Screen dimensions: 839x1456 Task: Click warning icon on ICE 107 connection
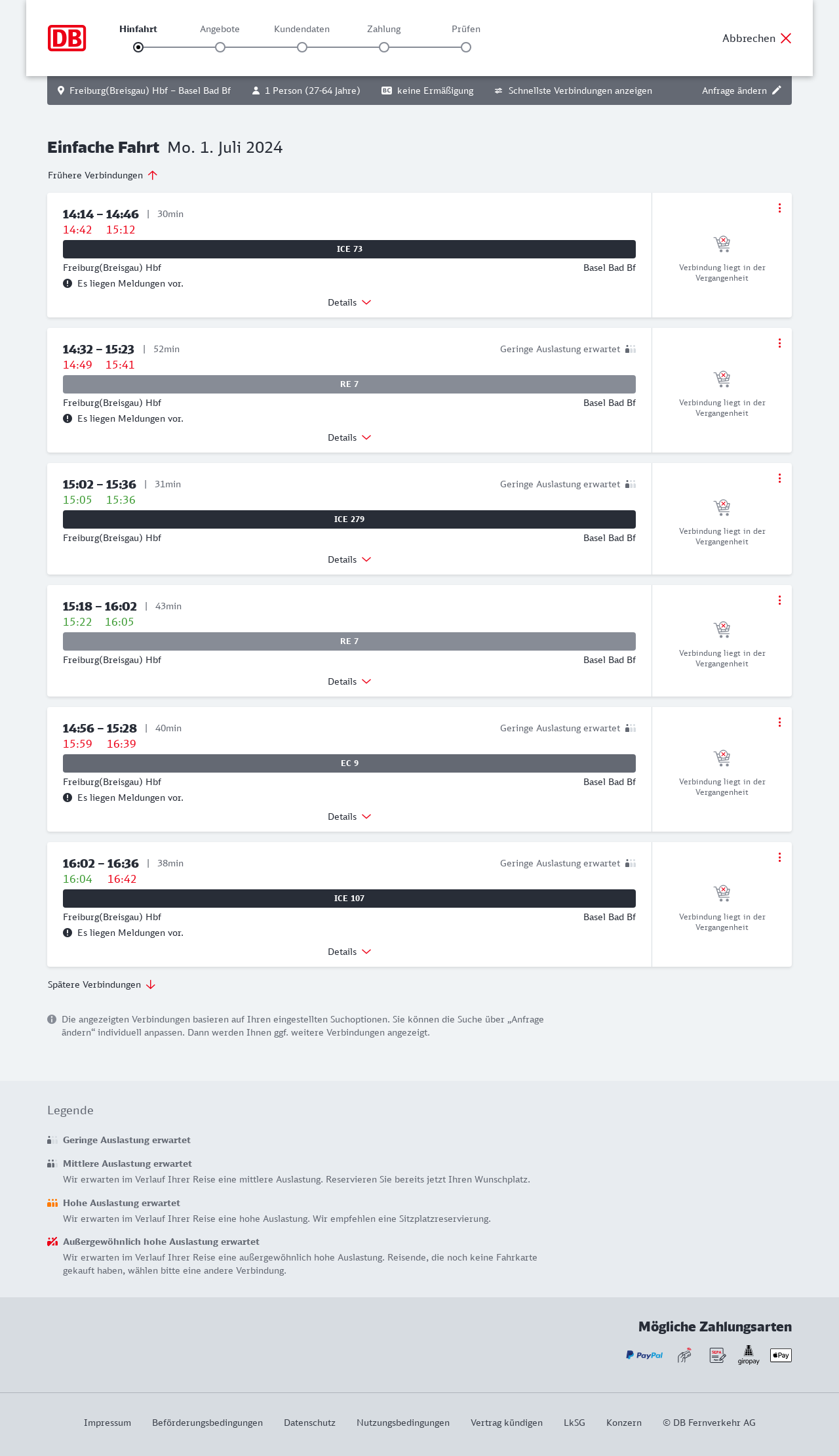tap(68, 933)
